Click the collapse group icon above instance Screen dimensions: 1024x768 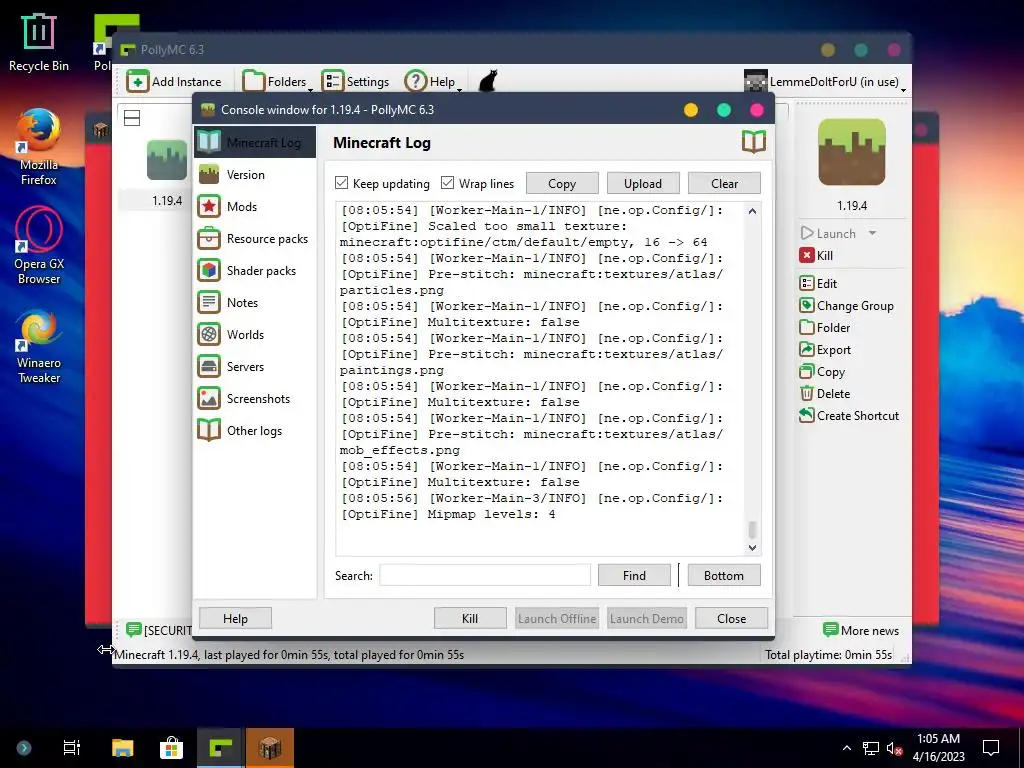coord(132,118)
